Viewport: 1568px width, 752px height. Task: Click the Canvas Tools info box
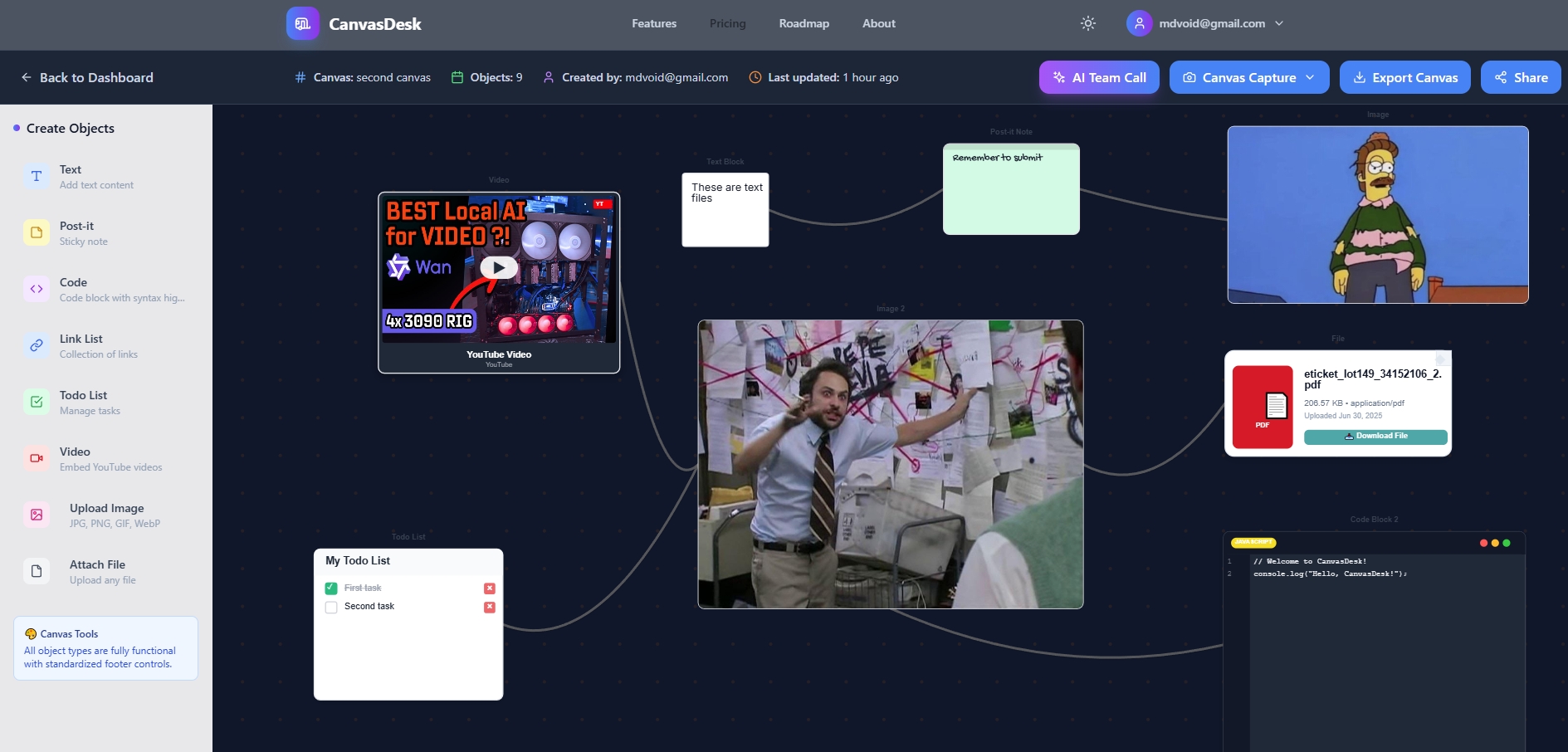pos(105,648)
